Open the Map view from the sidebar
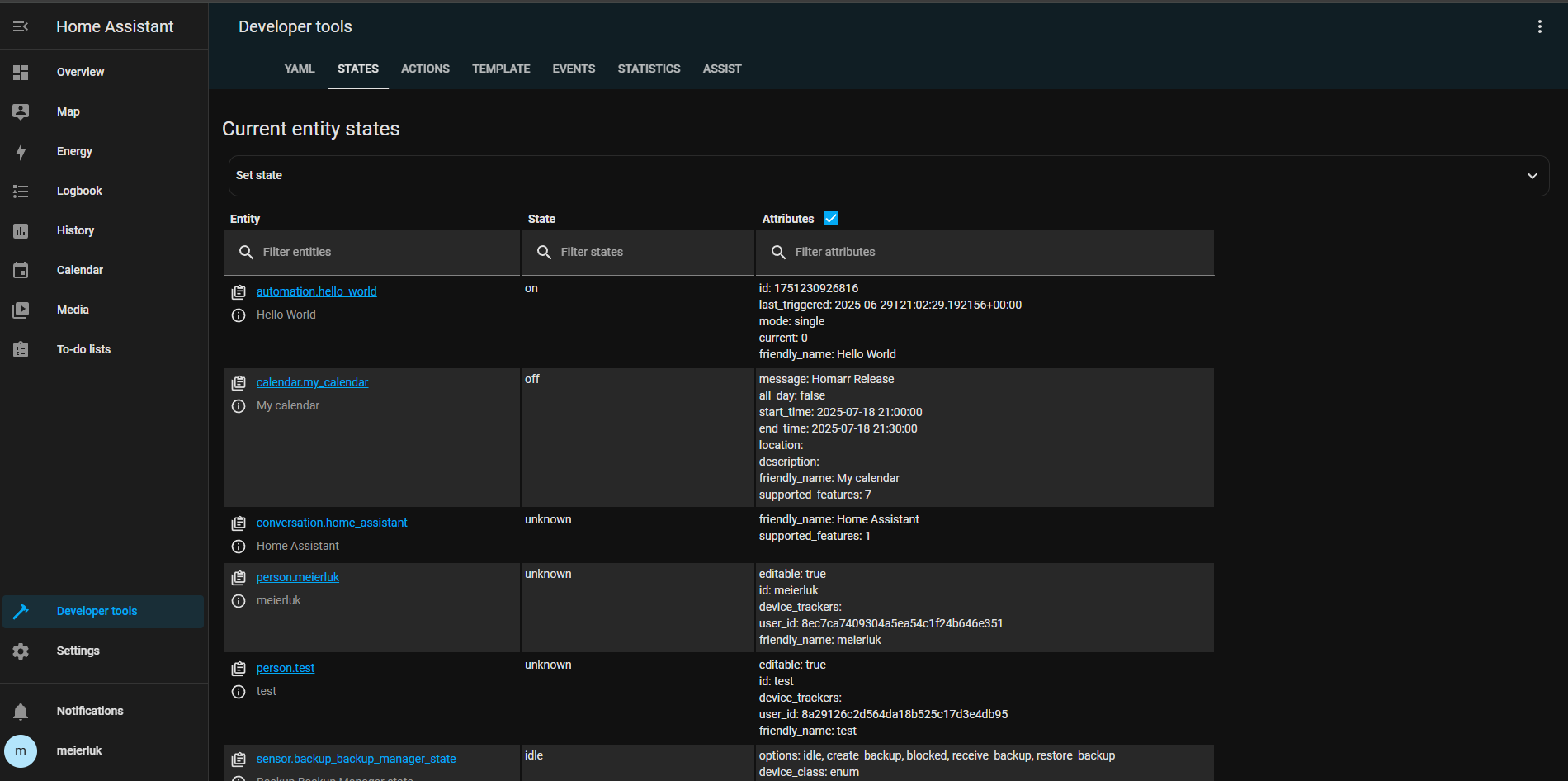The width and height of the screenshot is (1568, 781). tap(21, 111)
